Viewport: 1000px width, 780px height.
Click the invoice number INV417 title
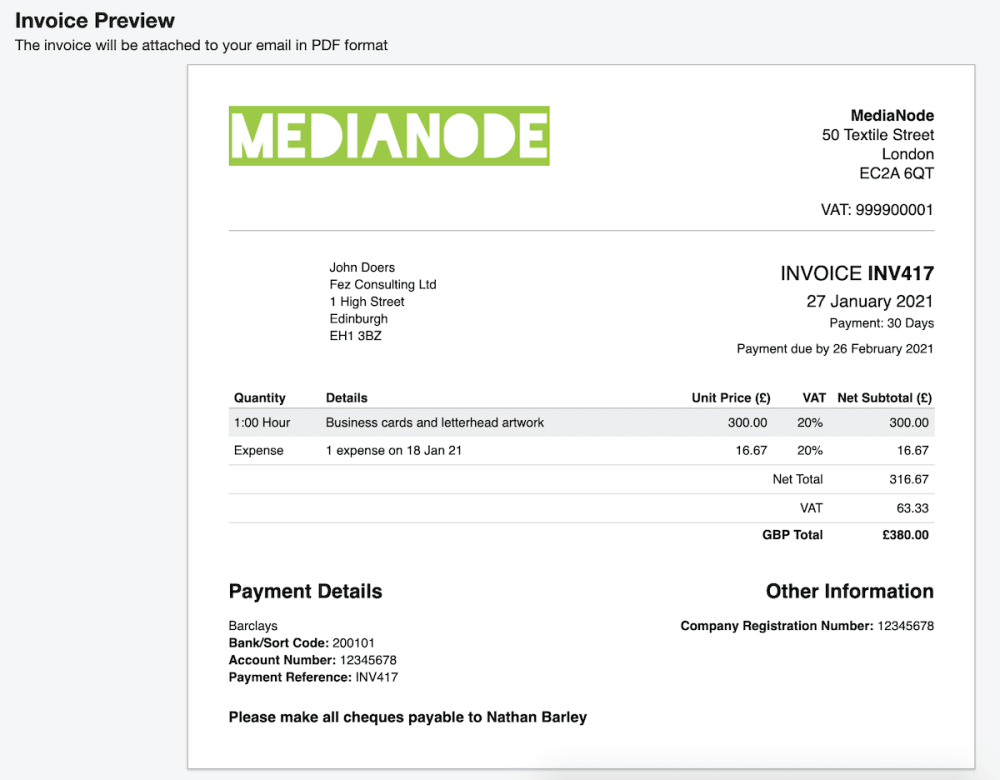click(x=857, y=273)
